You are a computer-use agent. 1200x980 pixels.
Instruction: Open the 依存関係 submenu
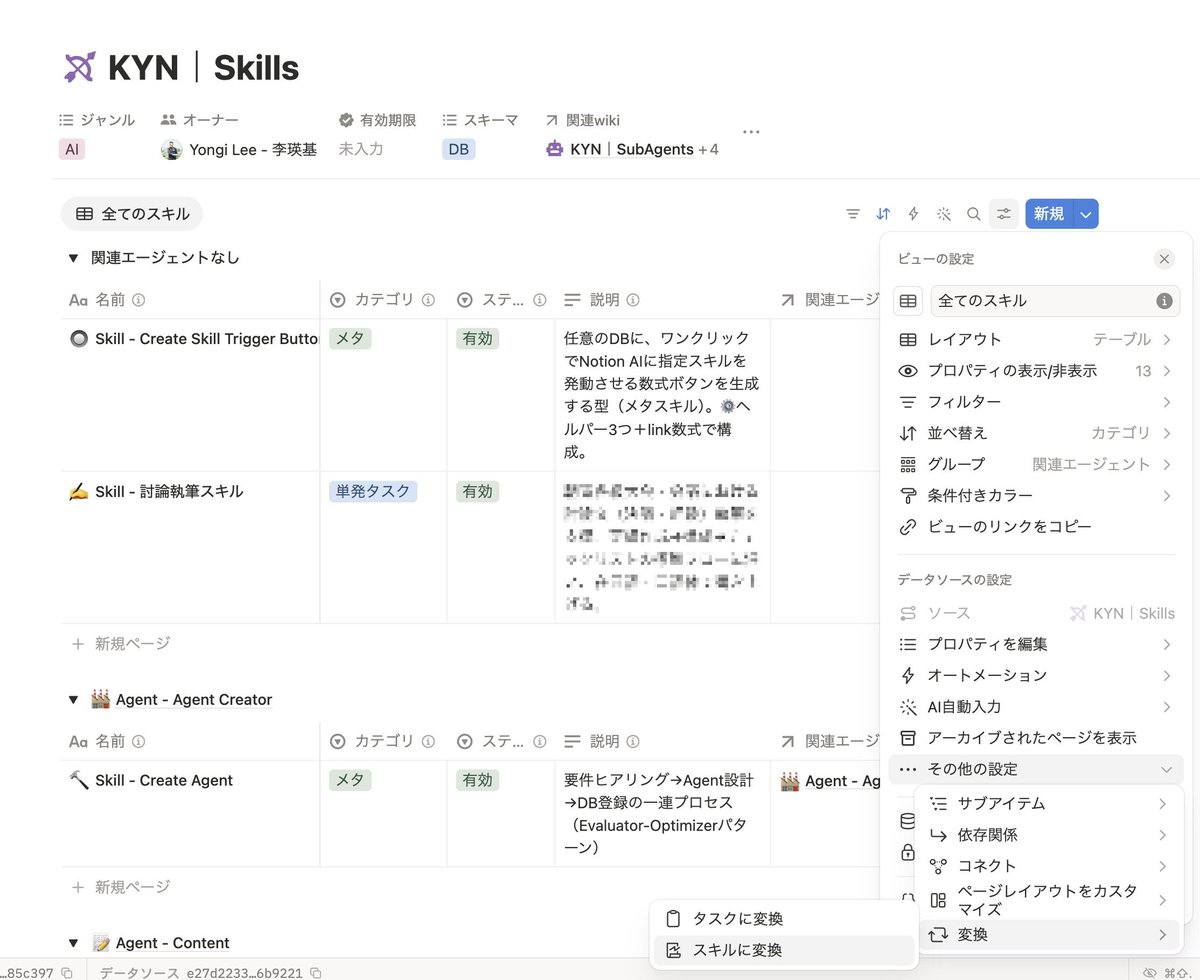click(x=1049, y=835)
